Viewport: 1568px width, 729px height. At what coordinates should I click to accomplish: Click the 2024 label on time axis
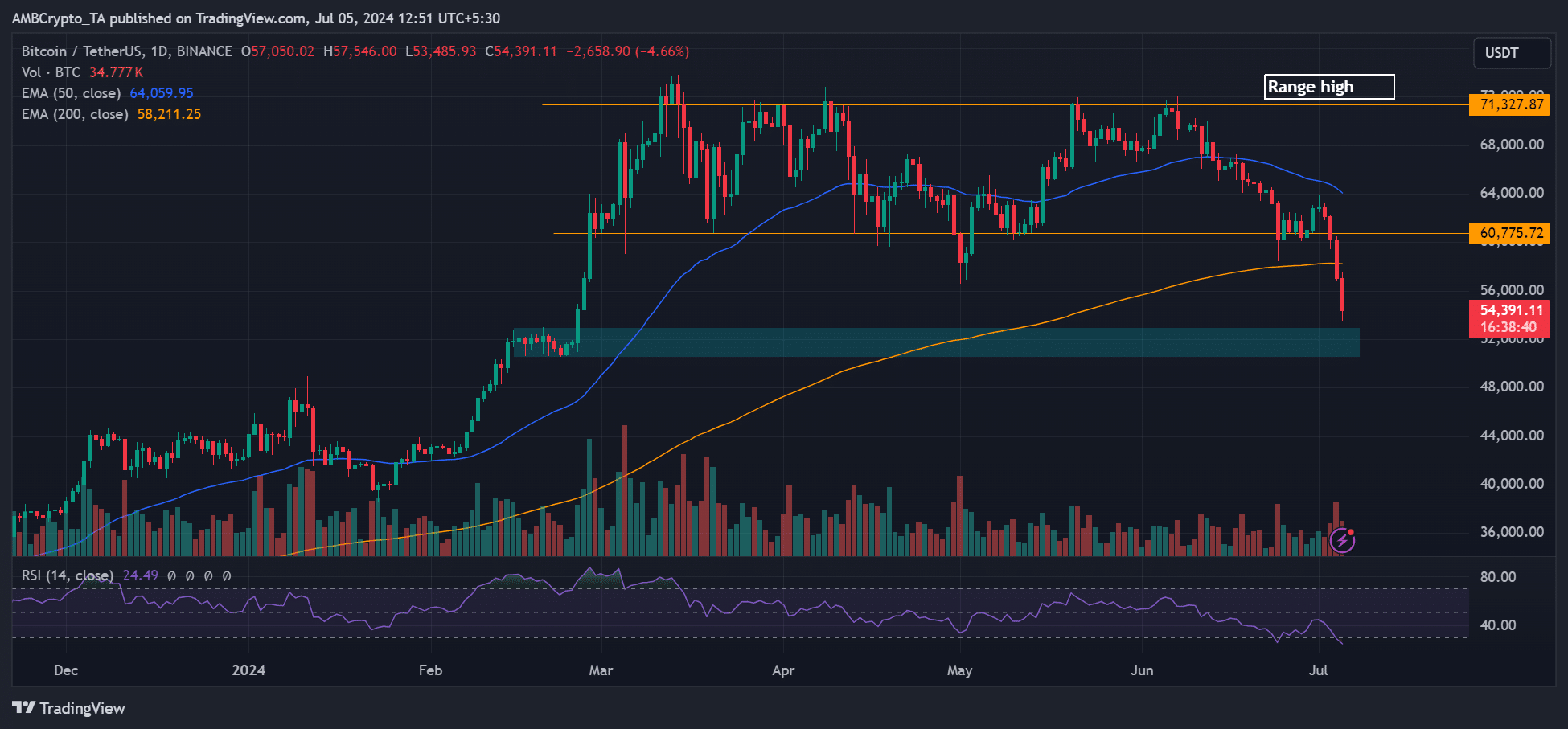coord(248,670)
